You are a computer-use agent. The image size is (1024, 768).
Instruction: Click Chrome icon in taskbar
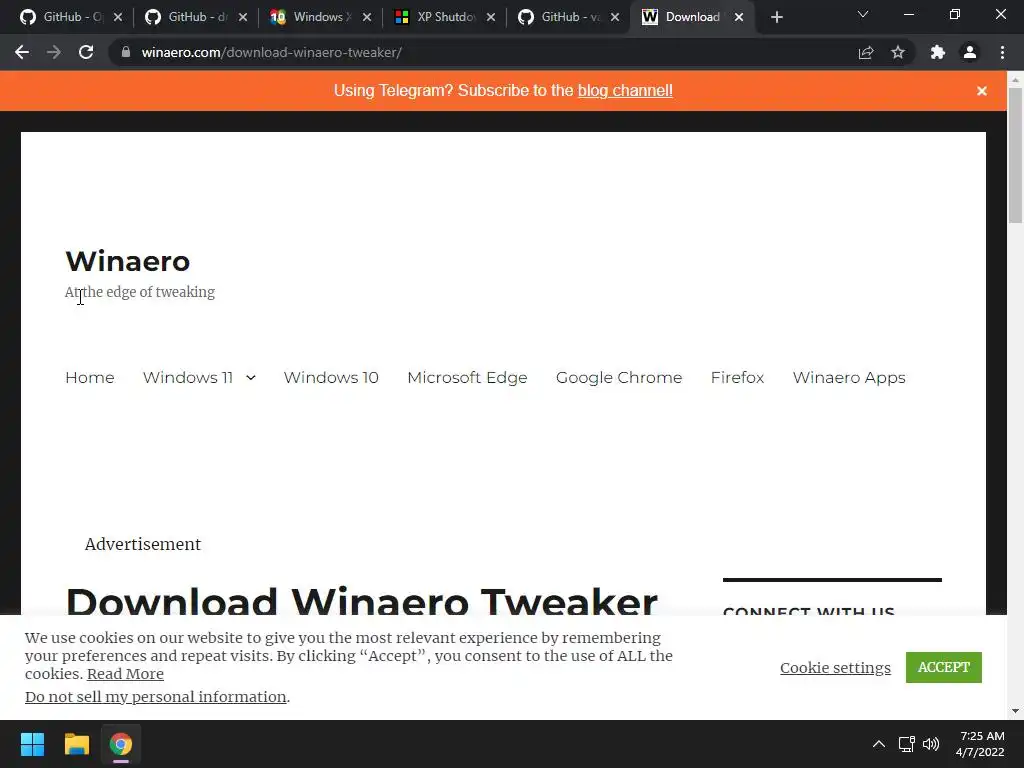pos(121,744)
